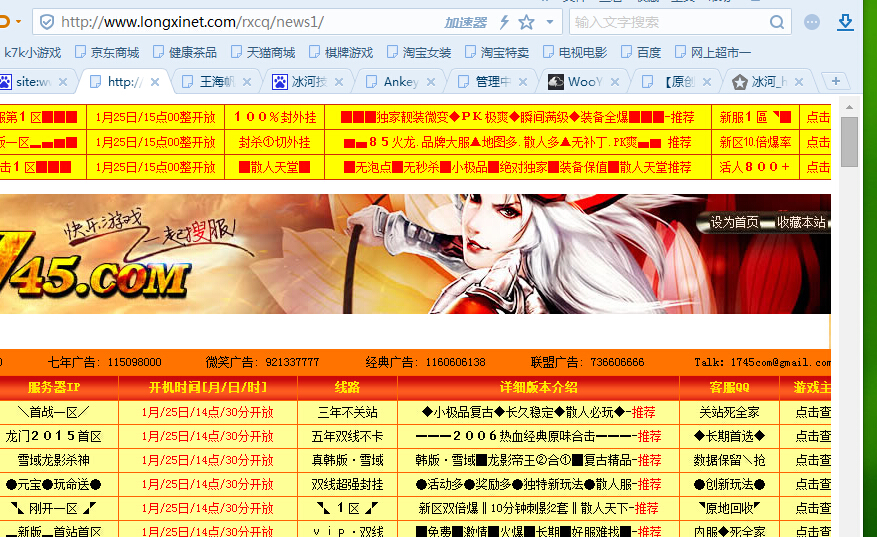
Task: Click 点击查 in the 首战一区 row
Action: 813,412
